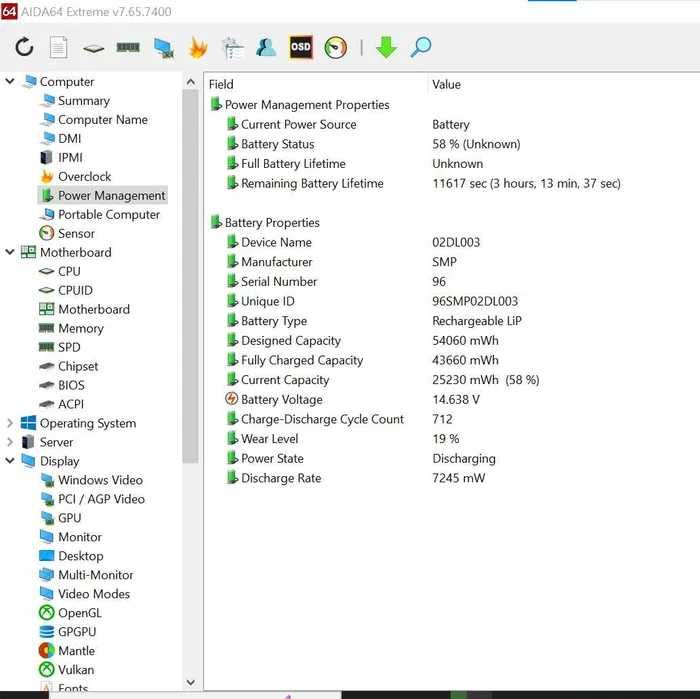700x699 pixels.
Task: Open the ACPI page
Action: click(71, 404)
